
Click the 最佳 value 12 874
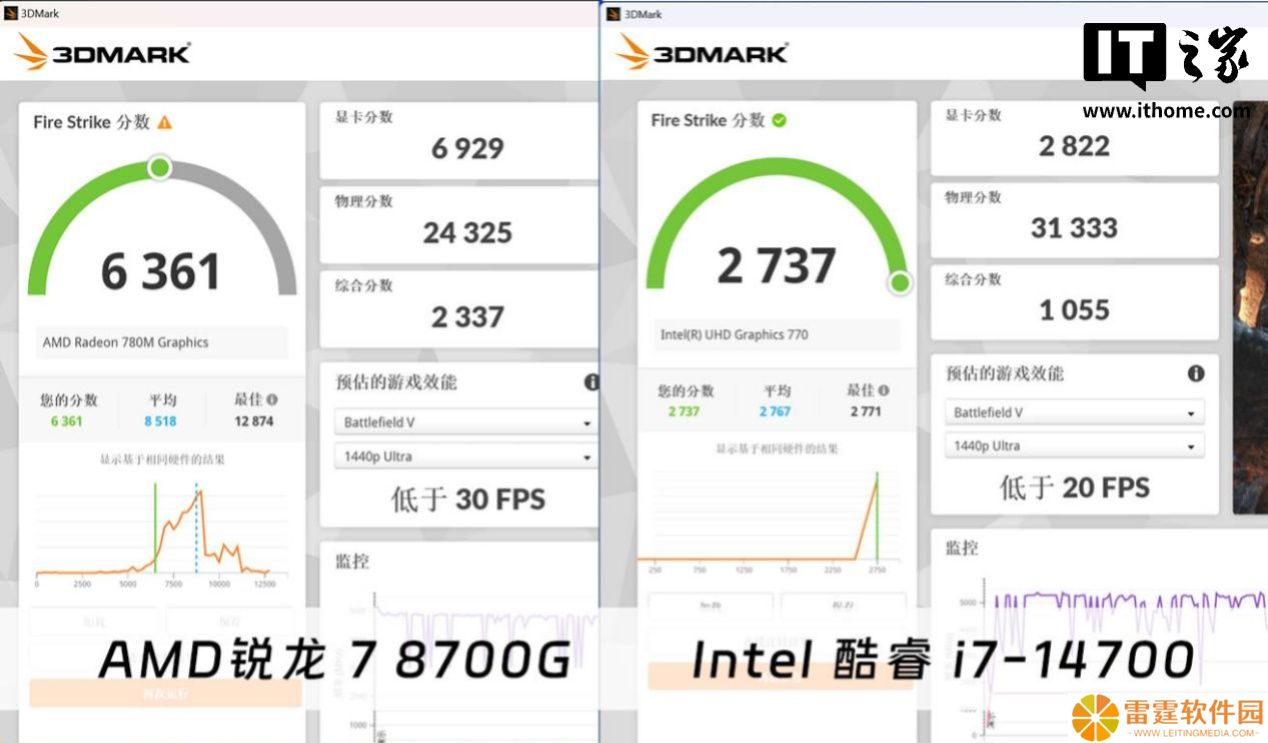[x=254, y=421]
